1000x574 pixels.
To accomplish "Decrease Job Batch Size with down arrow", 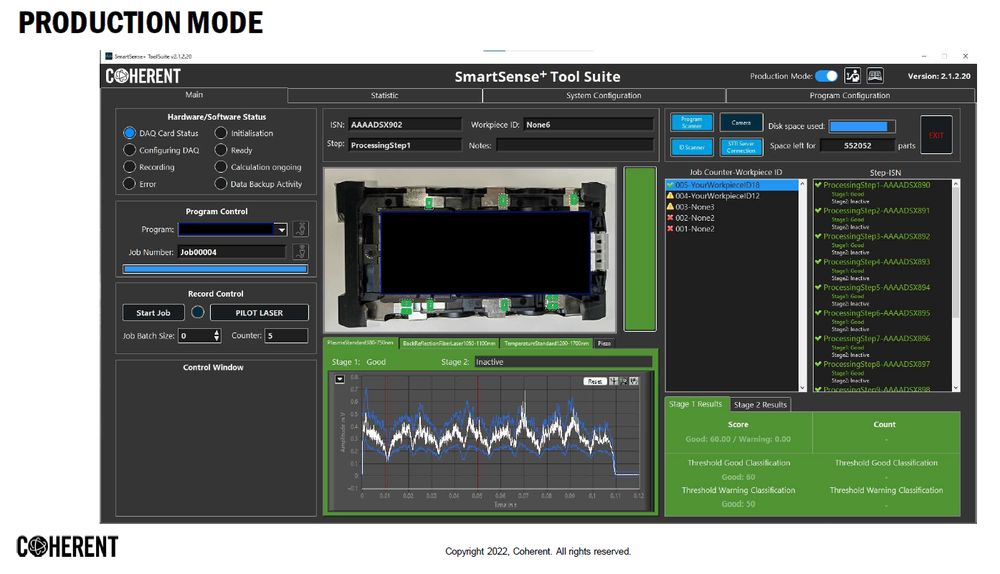I will pos(217,339).
